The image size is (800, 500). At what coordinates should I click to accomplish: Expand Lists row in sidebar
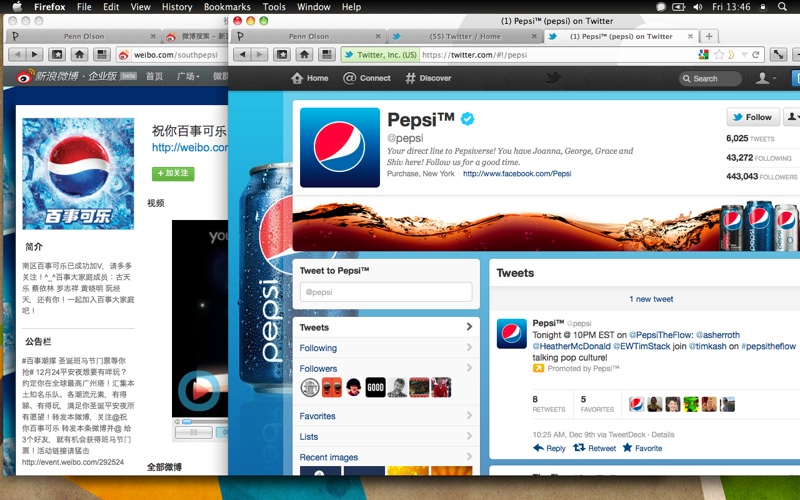(x=386, y=437)
